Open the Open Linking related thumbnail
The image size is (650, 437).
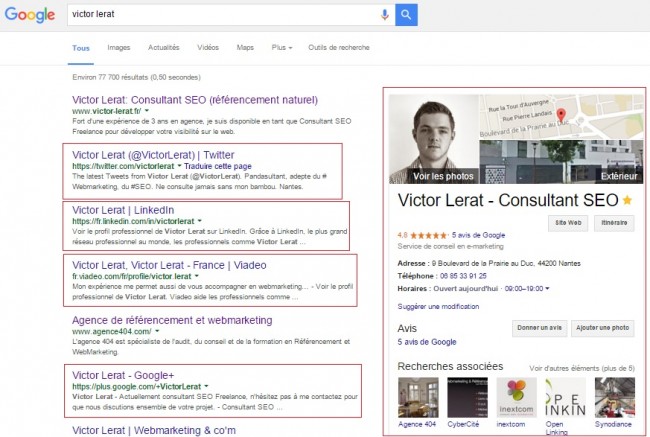[x=566, y=397]
